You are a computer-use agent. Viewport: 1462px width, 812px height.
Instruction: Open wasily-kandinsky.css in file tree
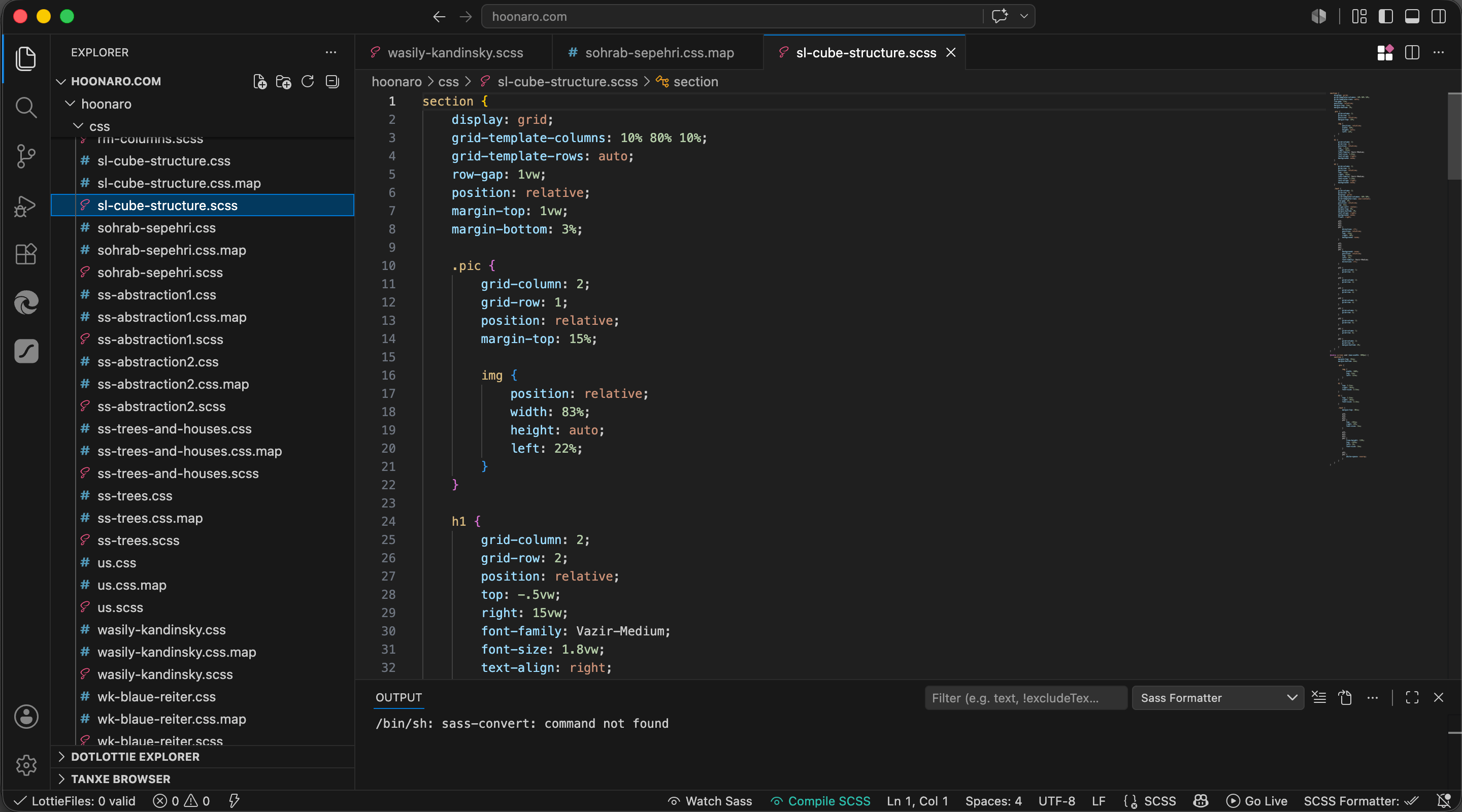[x=161, y=629]
